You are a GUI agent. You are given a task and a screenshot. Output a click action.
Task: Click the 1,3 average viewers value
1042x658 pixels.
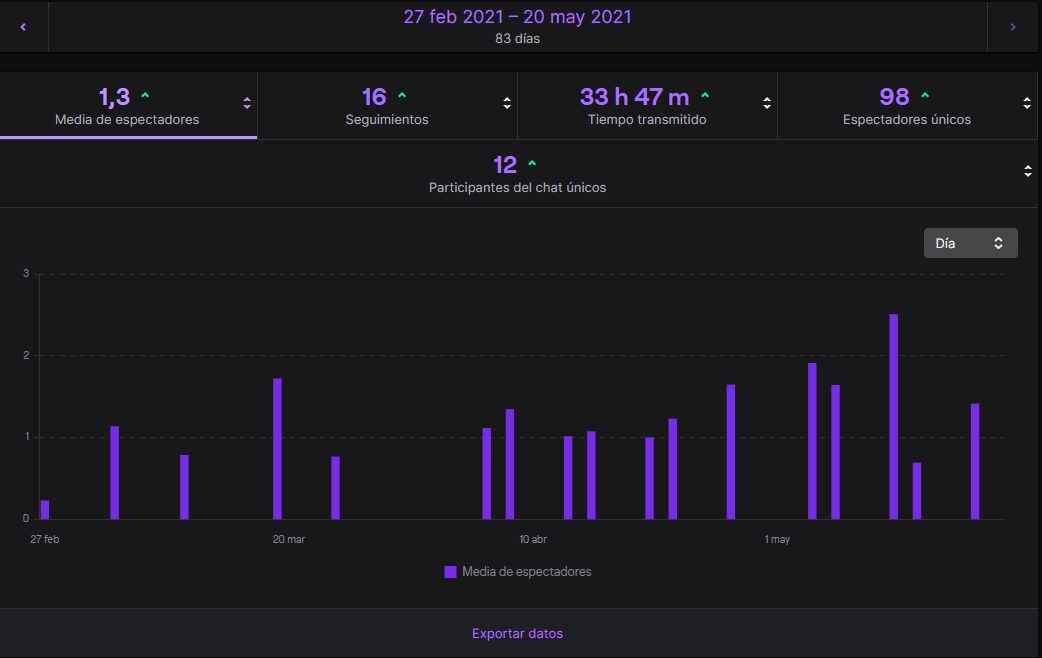coord(114,97)
